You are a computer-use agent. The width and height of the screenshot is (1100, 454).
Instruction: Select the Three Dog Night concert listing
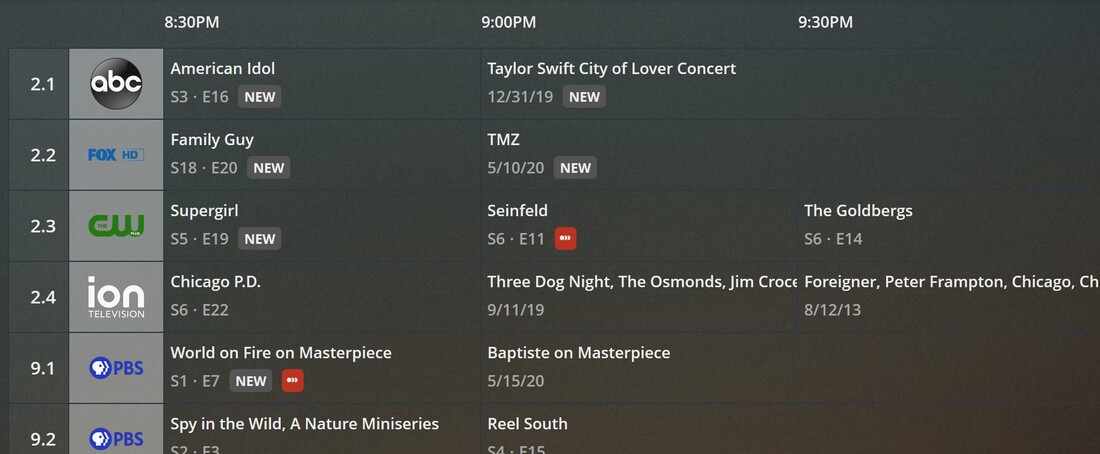pos(638,297)
